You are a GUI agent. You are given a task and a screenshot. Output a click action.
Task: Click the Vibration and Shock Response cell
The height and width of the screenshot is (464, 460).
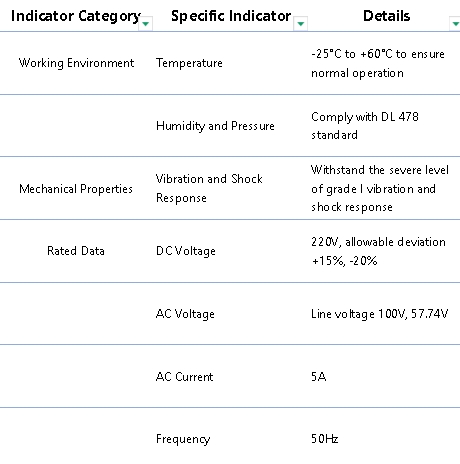[231, 188]
